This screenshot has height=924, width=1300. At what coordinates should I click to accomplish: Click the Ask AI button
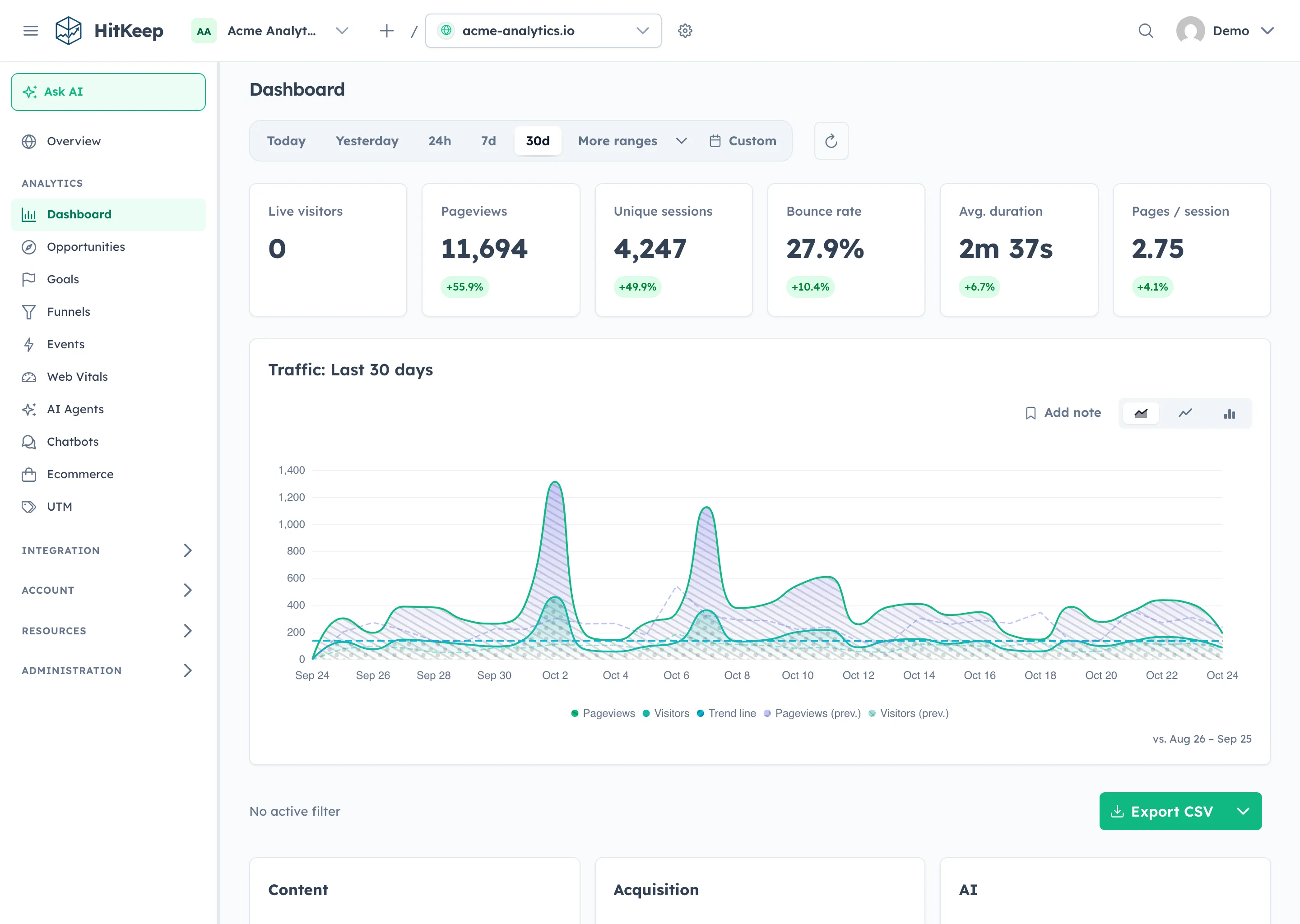click(x=108, y=92)
